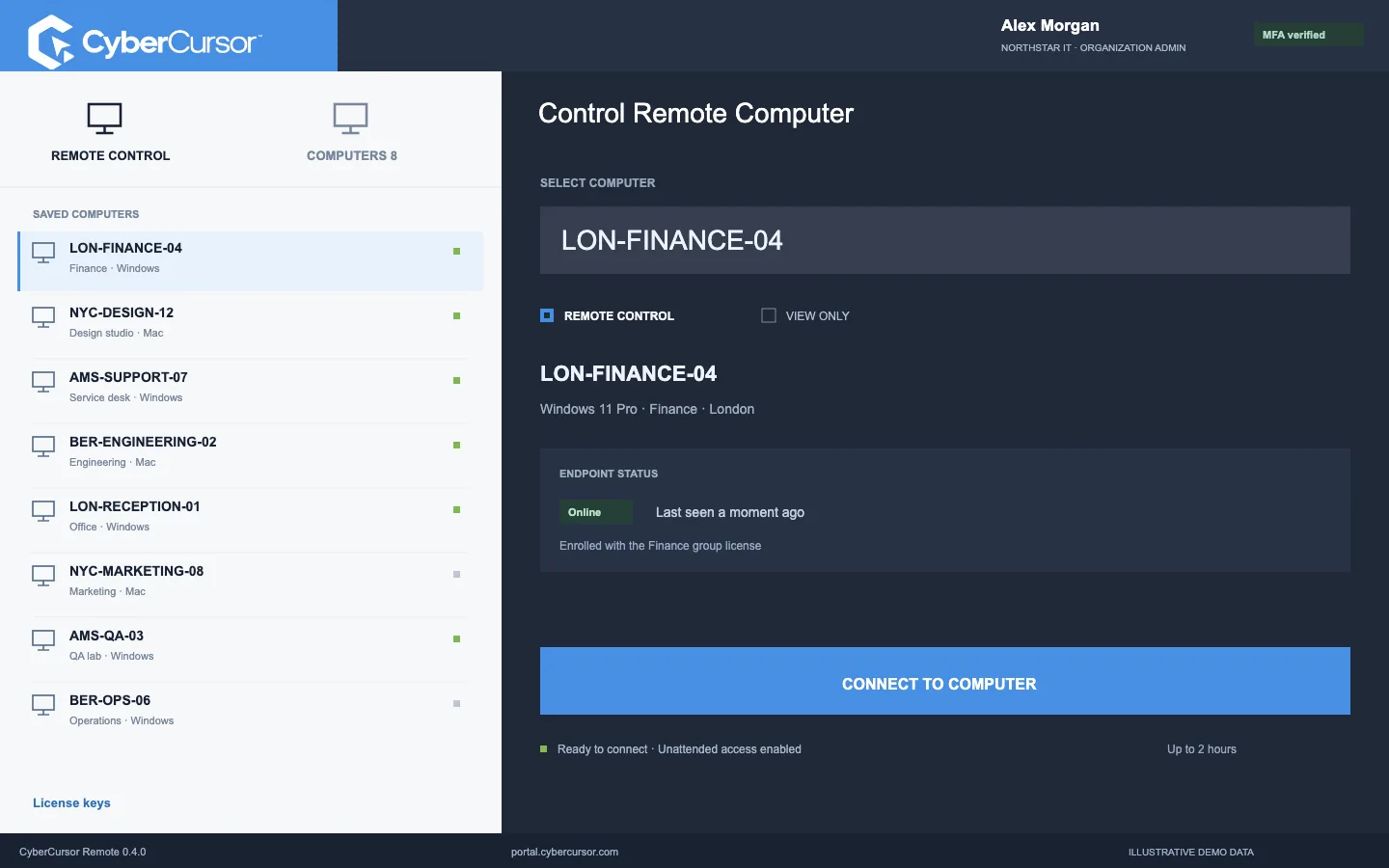Click monitor icon beside BER-OPS-06
Image resolution: width=1389 pixels, height=868 pixels.
click(43, 705)
